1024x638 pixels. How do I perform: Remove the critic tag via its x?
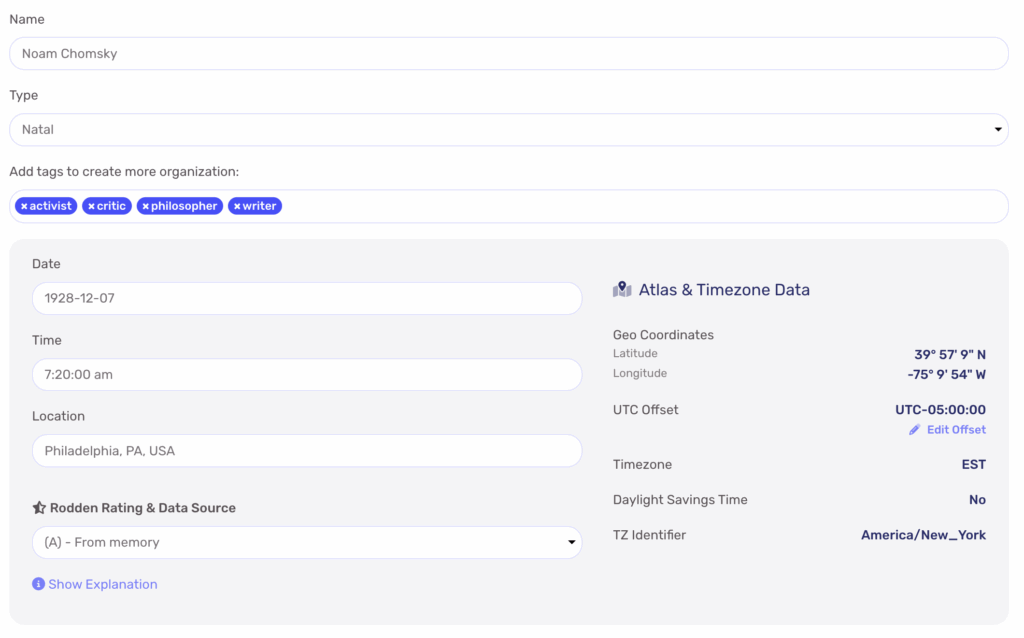[91, 206]
